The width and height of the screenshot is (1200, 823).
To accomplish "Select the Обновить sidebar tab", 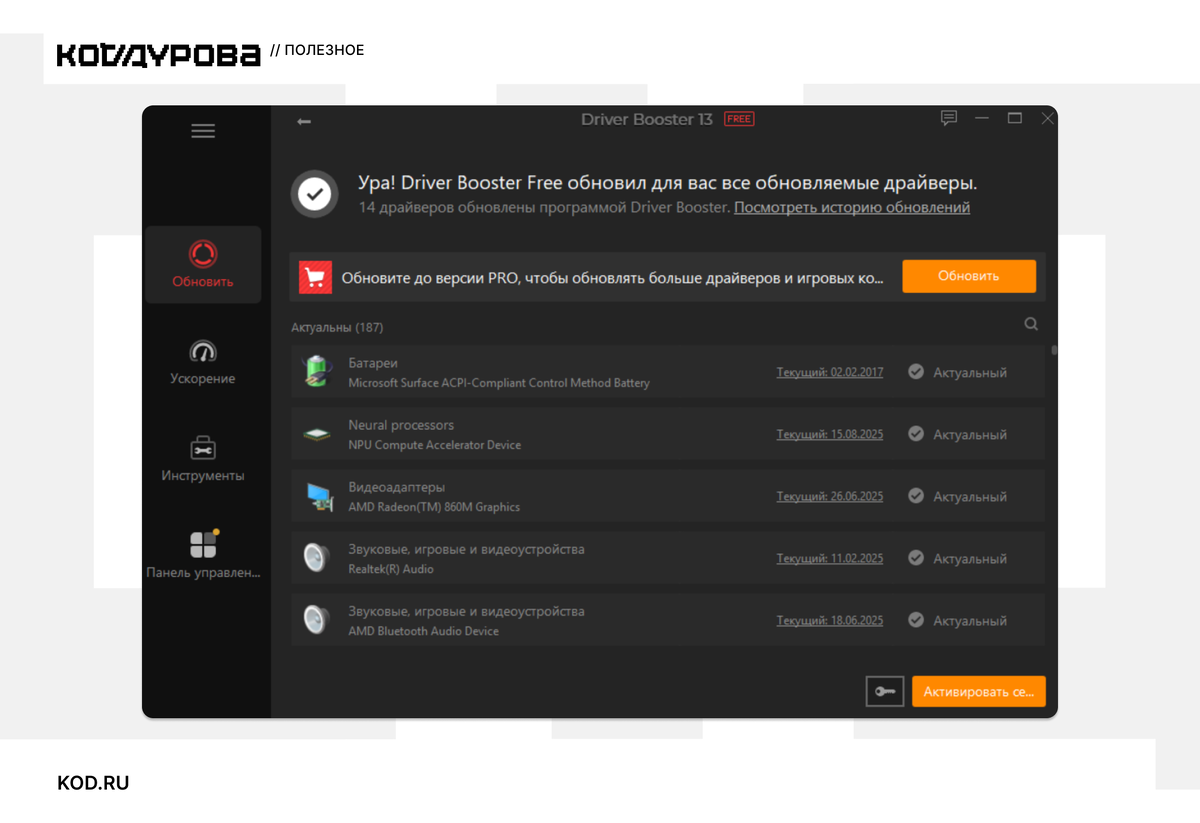I will click(x=203, y=264).
